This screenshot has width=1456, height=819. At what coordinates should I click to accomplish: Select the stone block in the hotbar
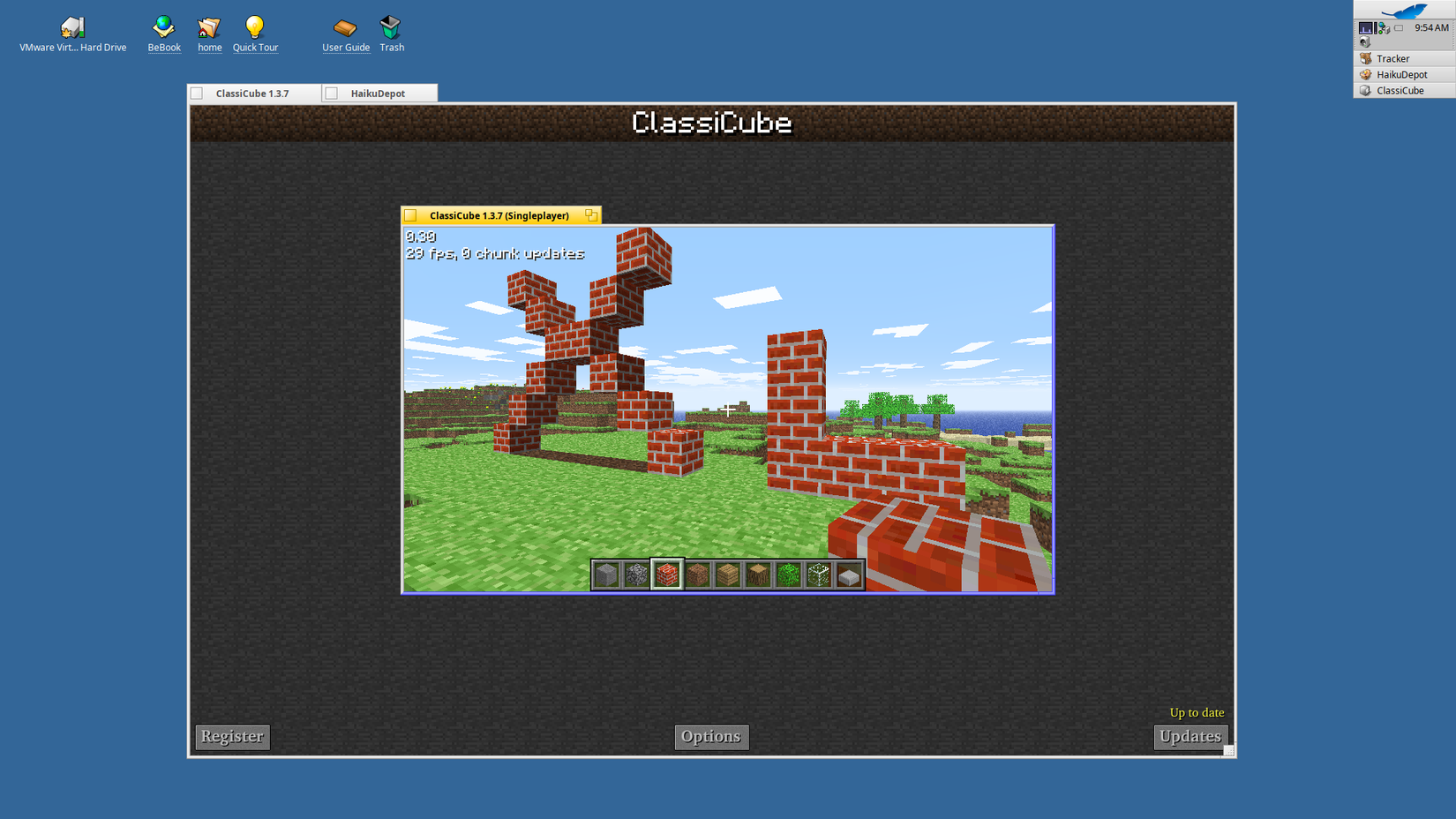tap(606, 574)
